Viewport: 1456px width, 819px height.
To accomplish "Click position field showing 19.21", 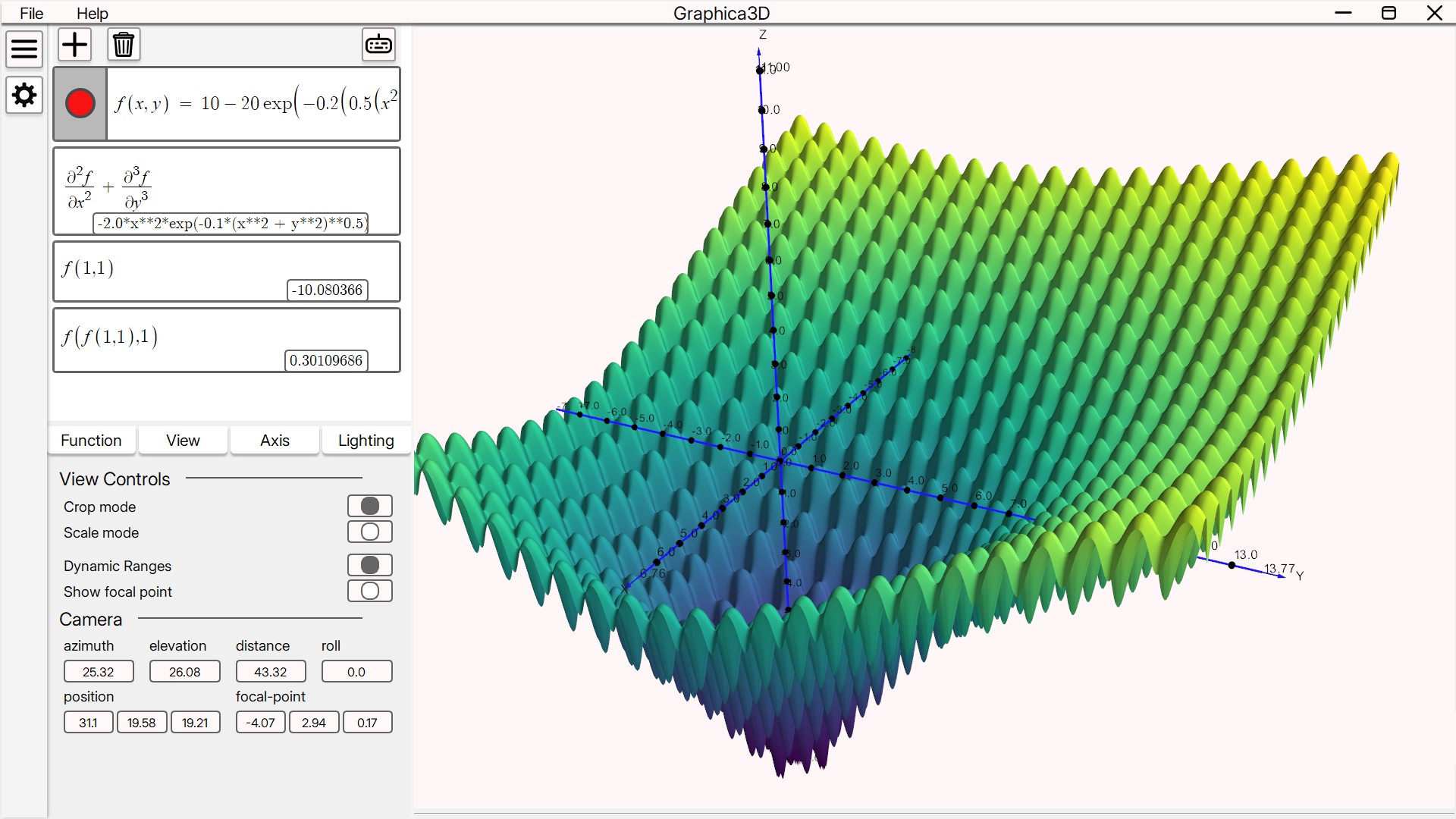I will [196, 723].
